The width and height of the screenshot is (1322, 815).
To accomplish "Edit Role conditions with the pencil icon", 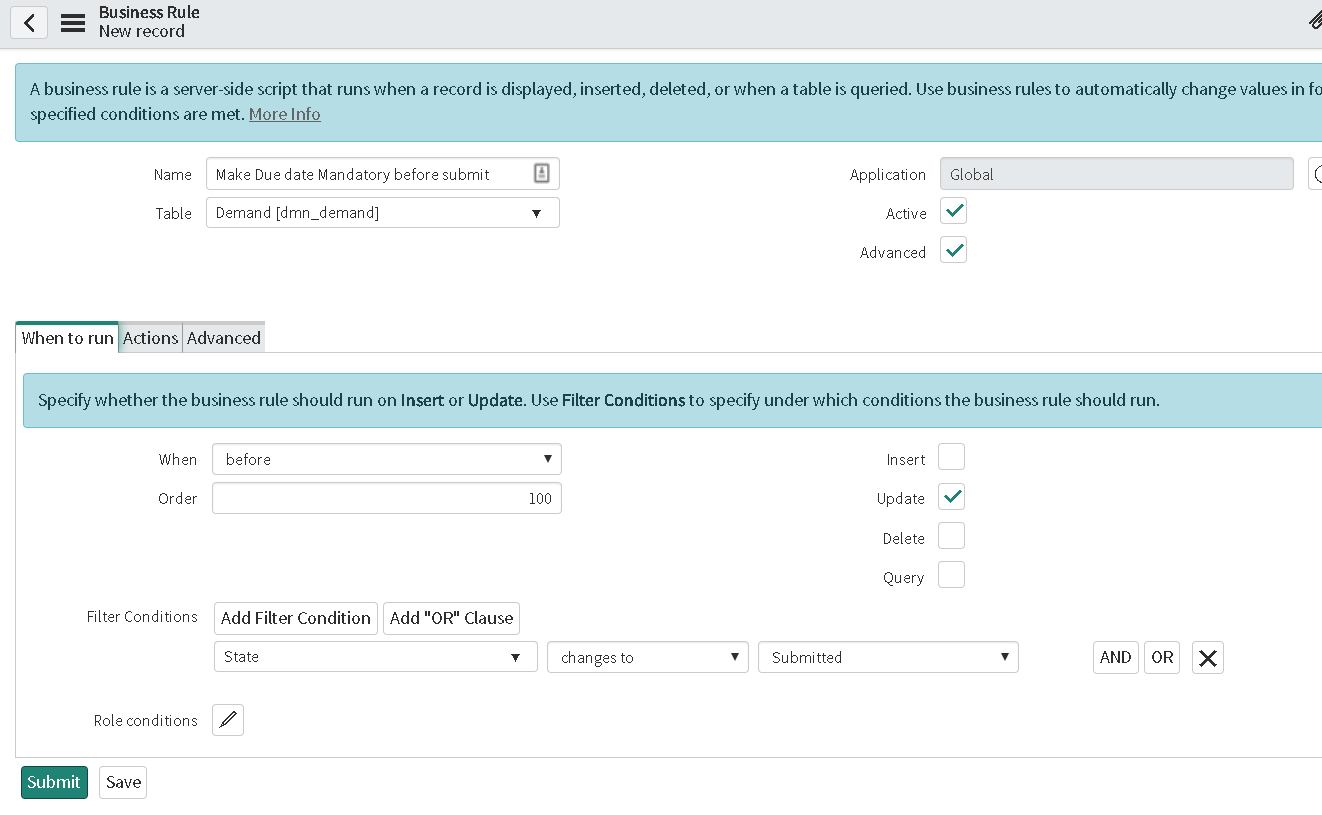I will pos(227,719).
